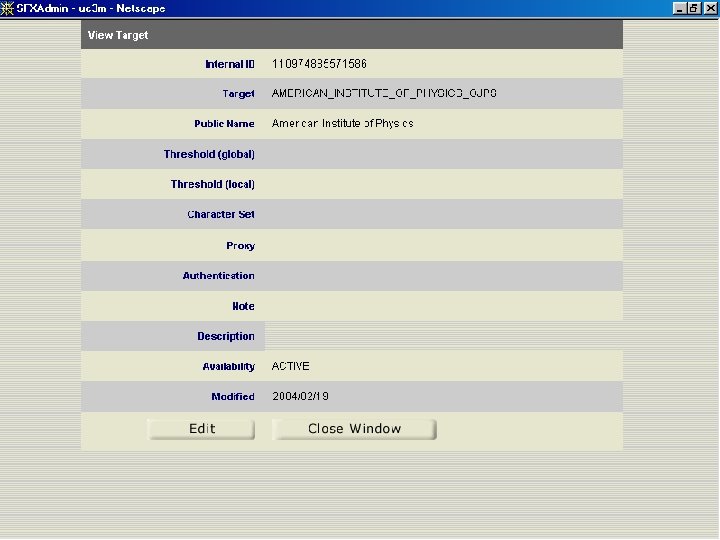Click the Internal ID label
720x540 pixels.
tap(230, 64)
